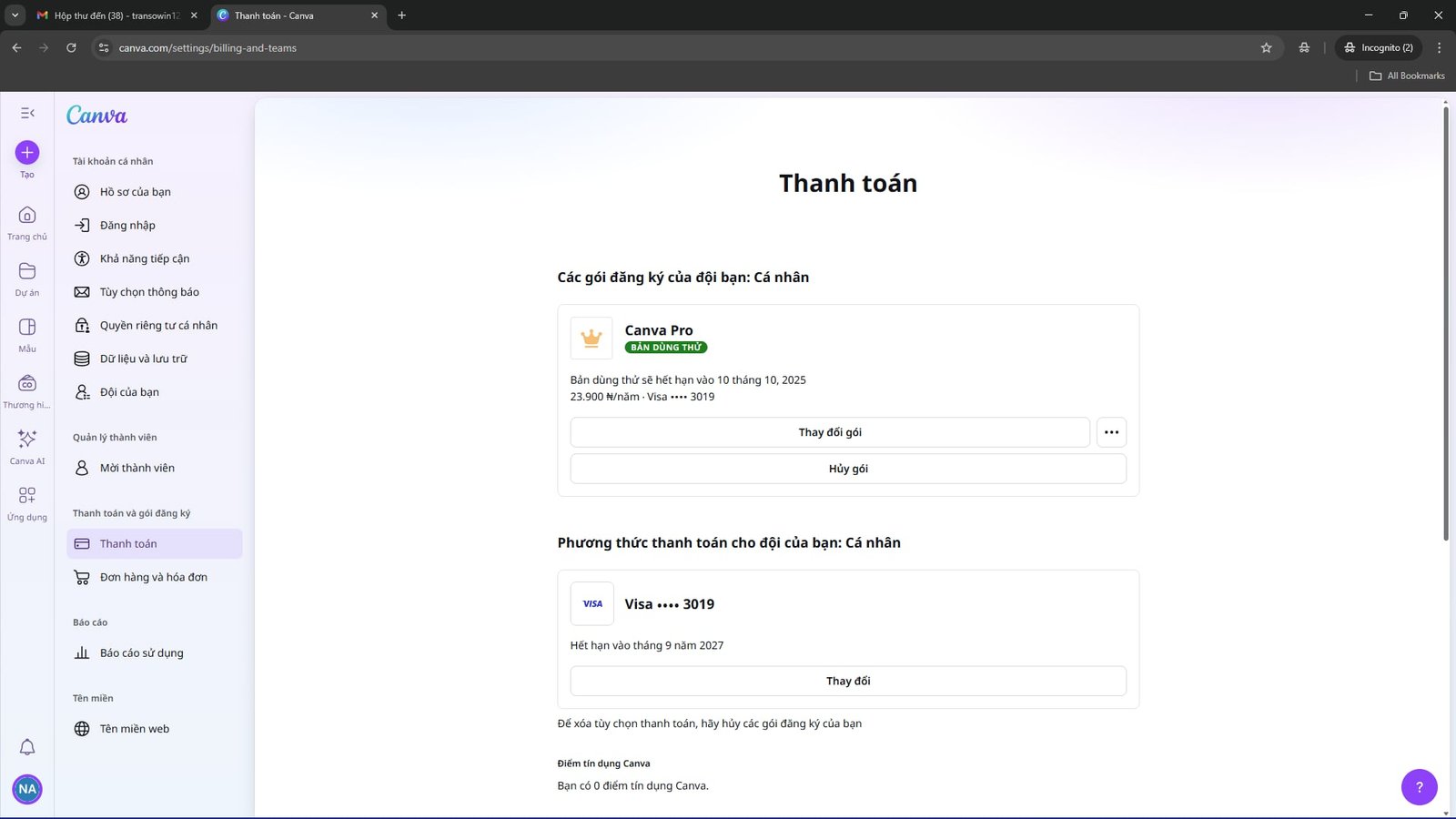Click Thay đổi under Visa card
The width and height of the screenshot is (1456, 819).
(x=847, y=681)
